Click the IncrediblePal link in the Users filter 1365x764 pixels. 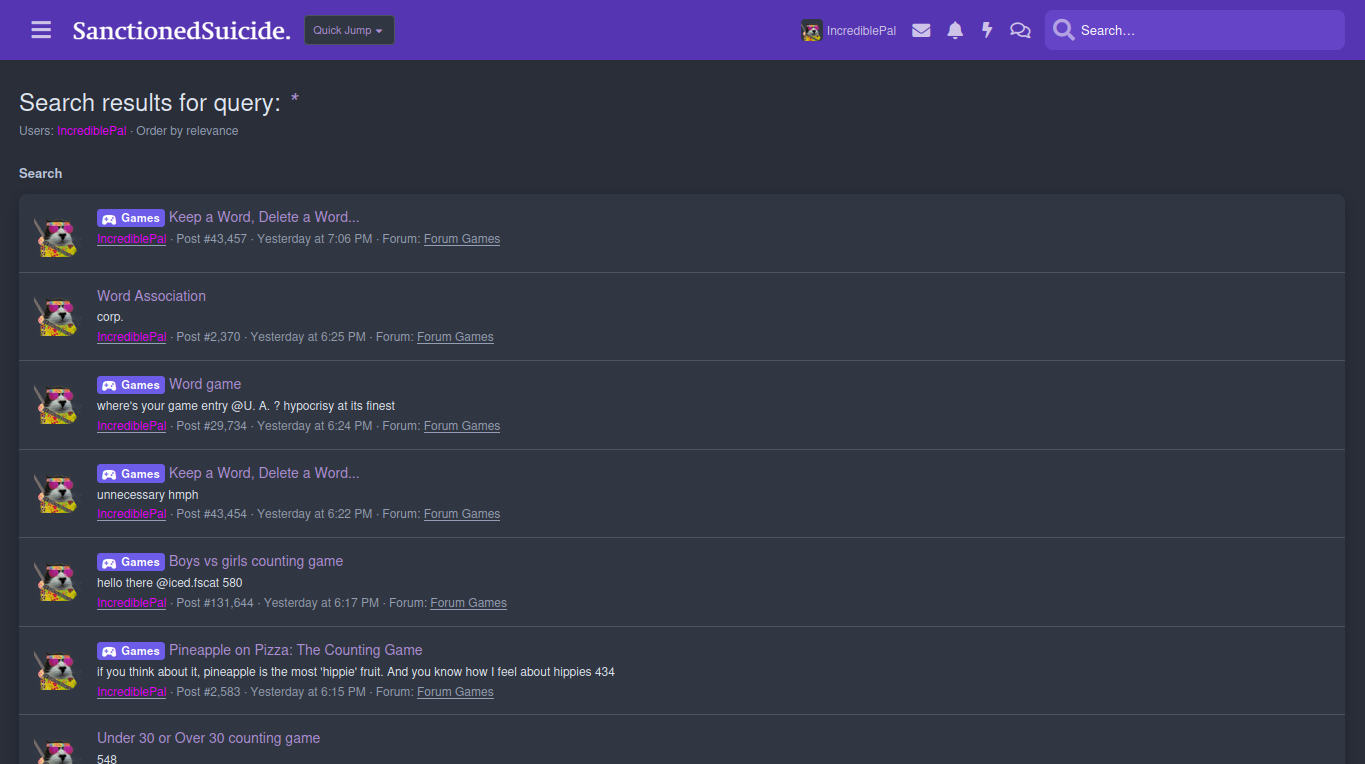tap(91, 131)
